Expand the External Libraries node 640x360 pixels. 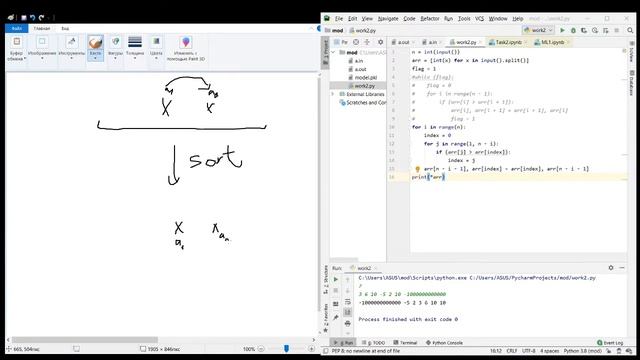pos(333,94)
